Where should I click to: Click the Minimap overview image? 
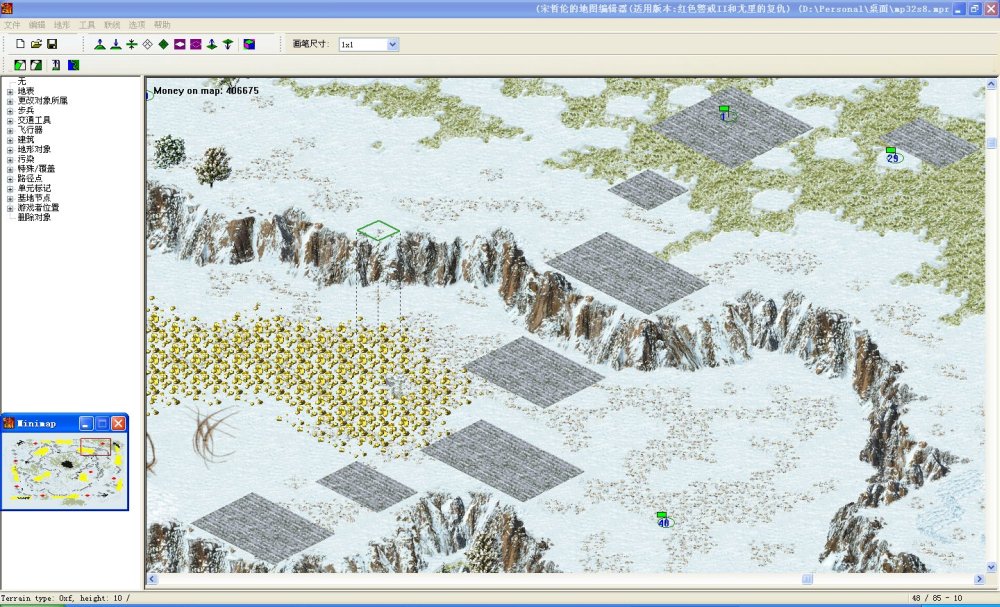point(64,471)
